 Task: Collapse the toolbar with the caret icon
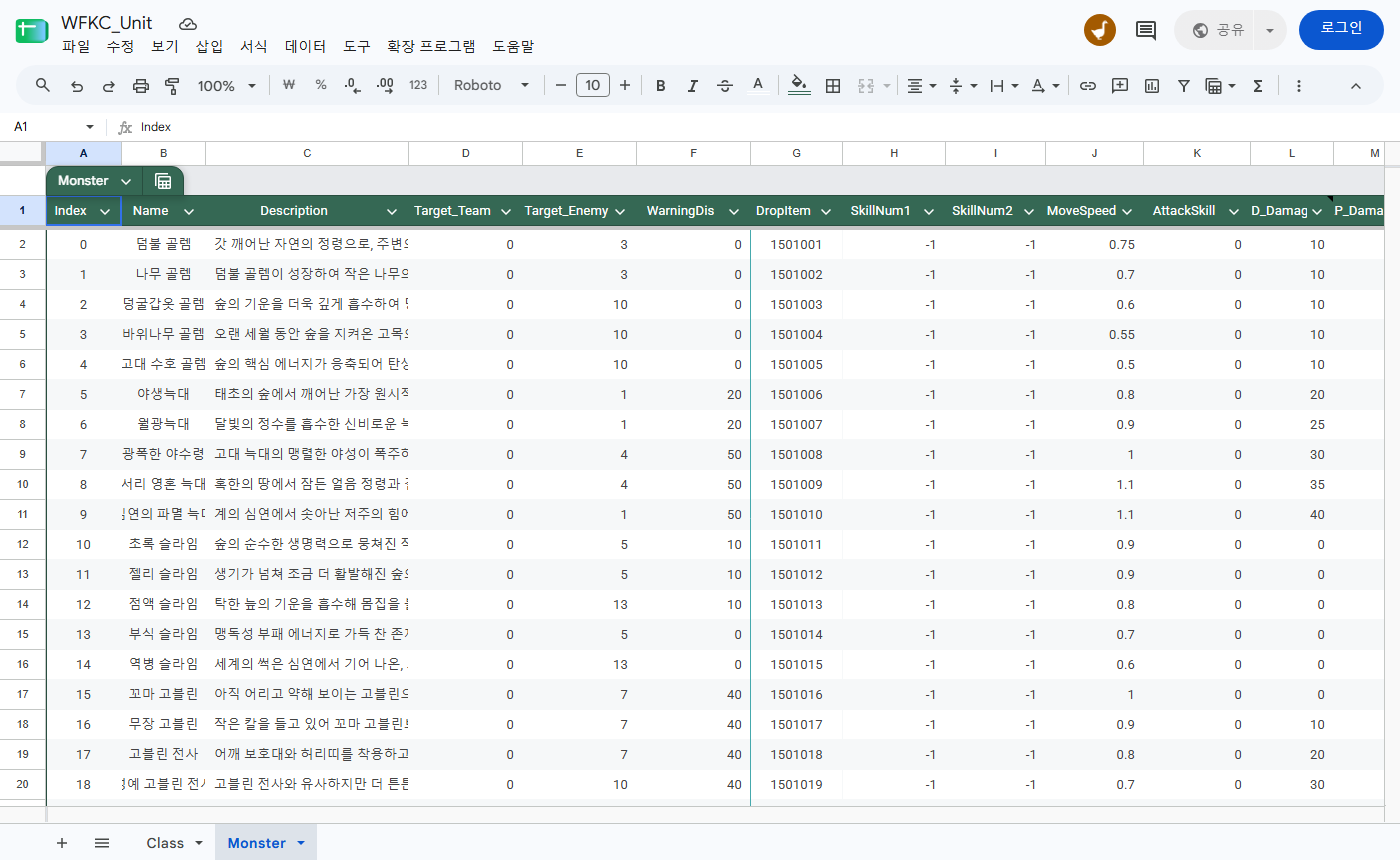point(1356,86)
